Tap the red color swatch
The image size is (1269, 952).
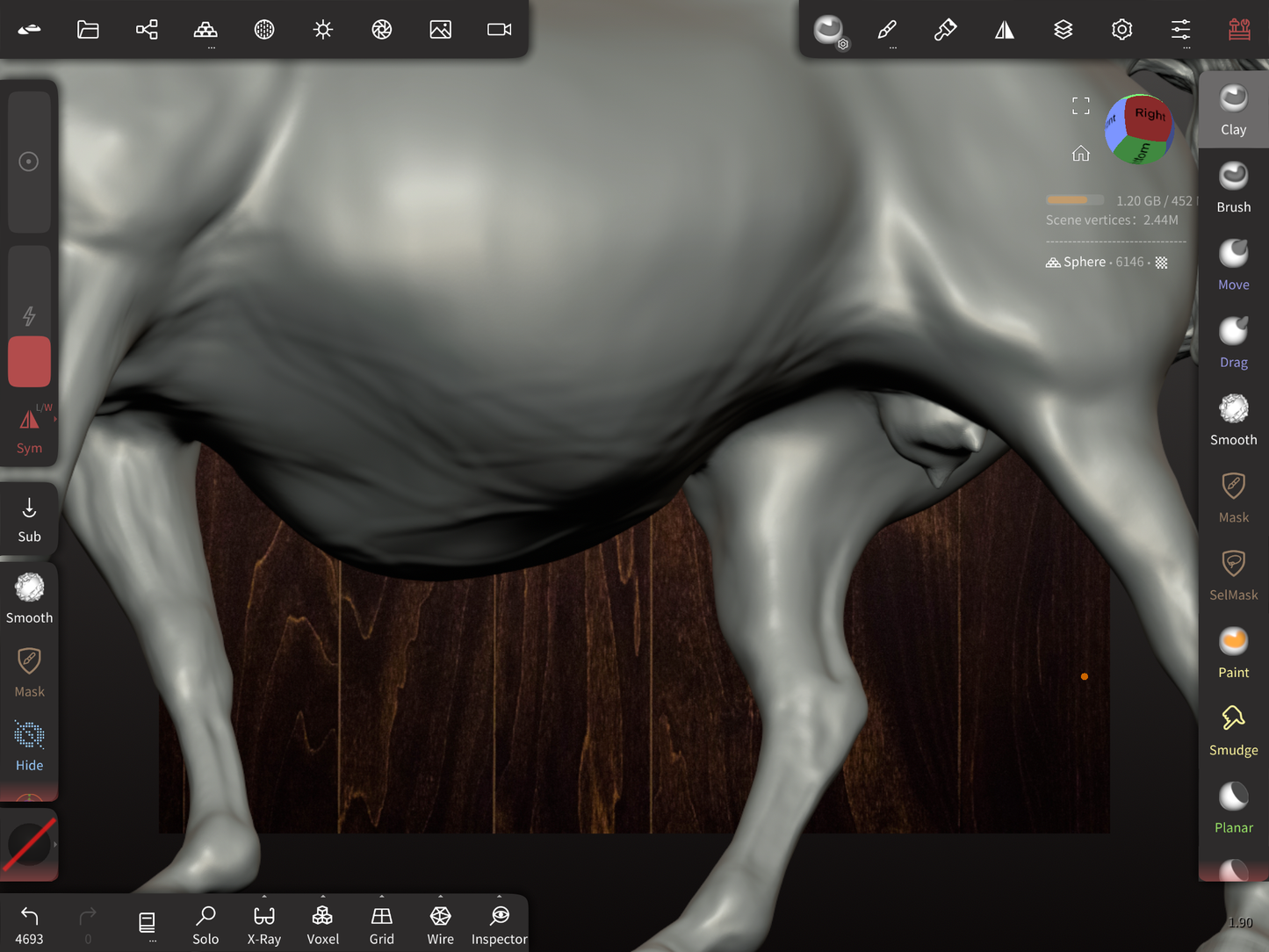[x=29, y=362]
